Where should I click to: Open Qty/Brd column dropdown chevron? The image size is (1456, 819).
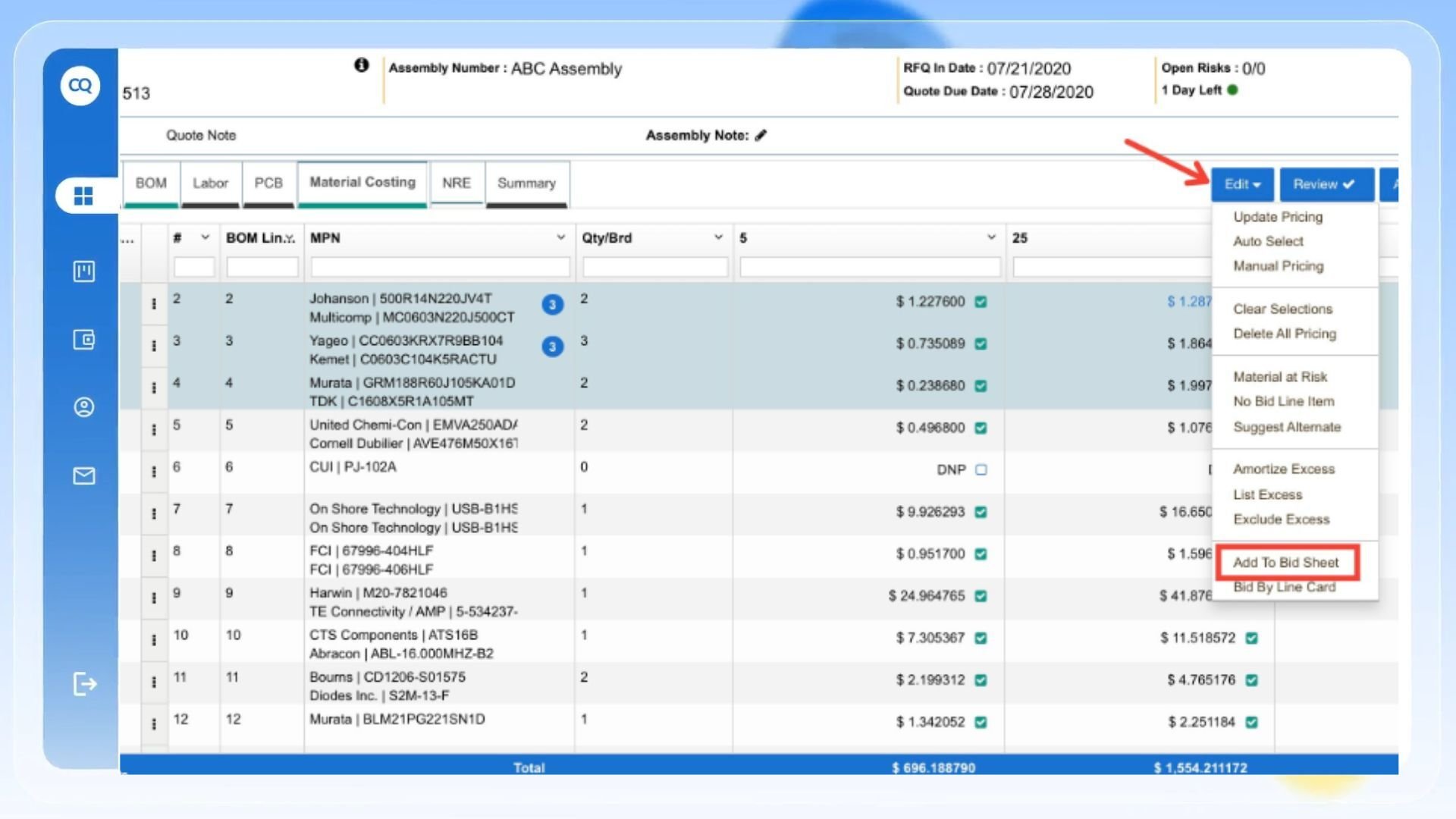717,237
